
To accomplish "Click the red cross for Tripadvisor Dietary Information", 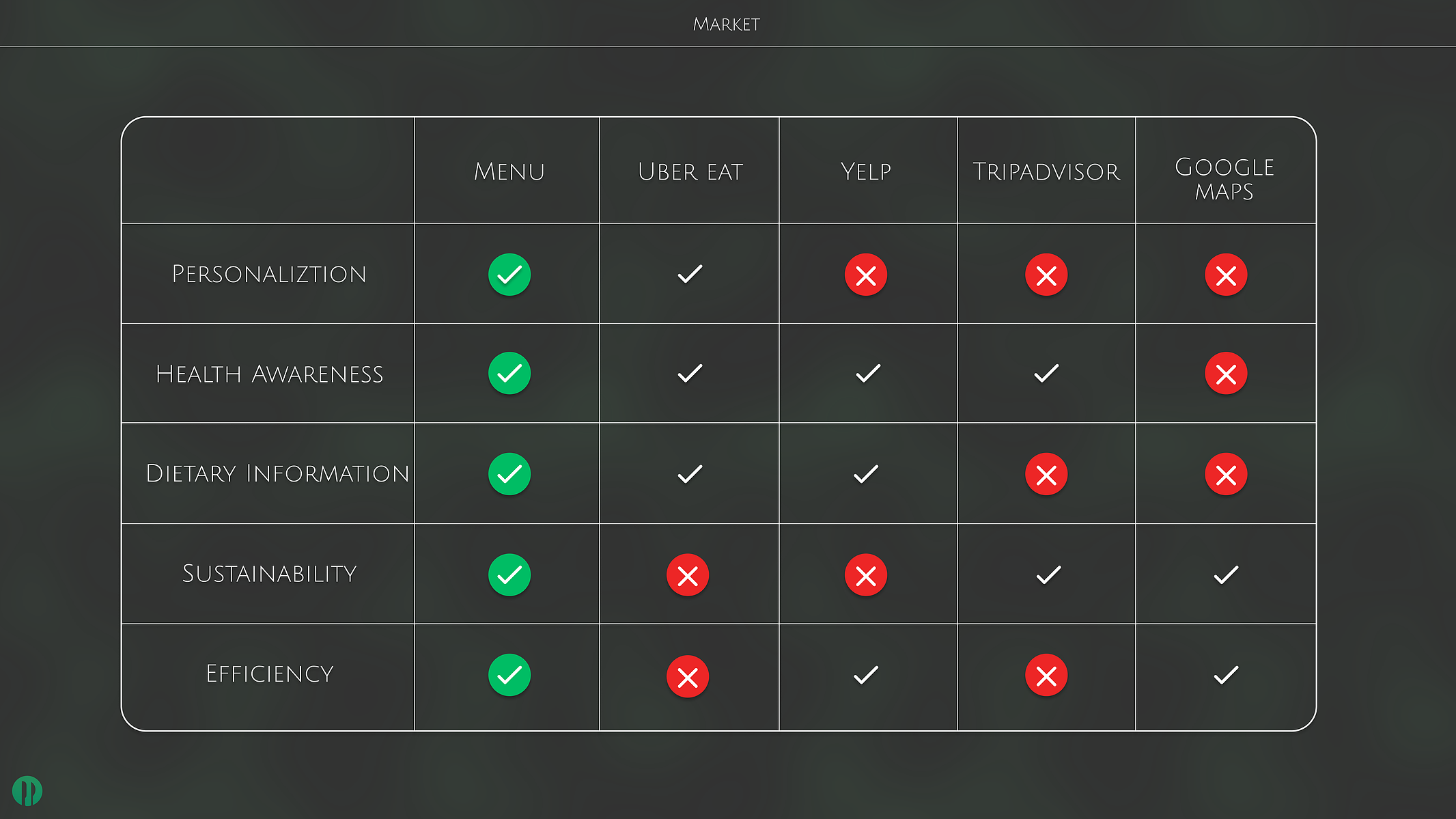I will [1046, 474].
